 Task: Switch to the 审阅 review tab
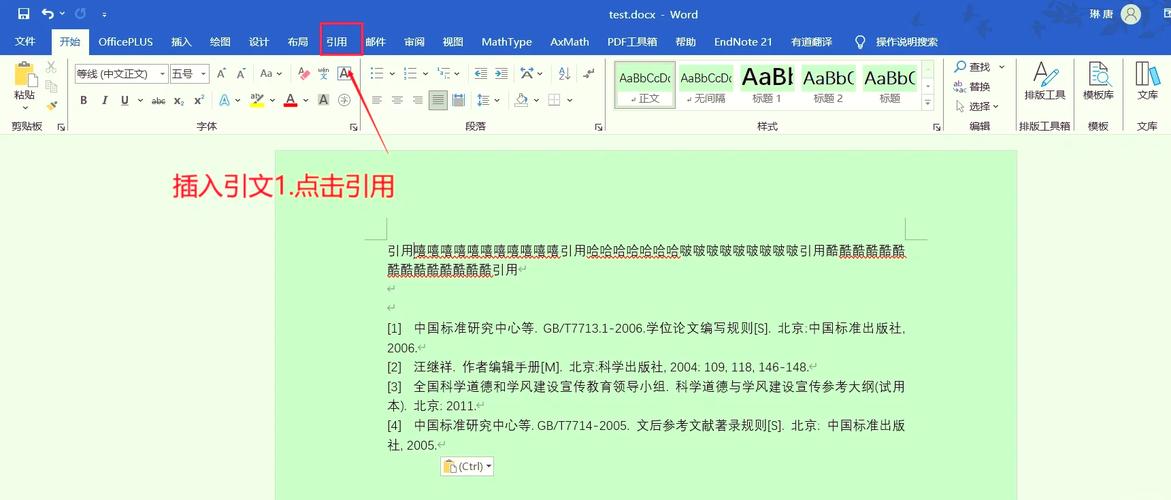tap(414, 42)
